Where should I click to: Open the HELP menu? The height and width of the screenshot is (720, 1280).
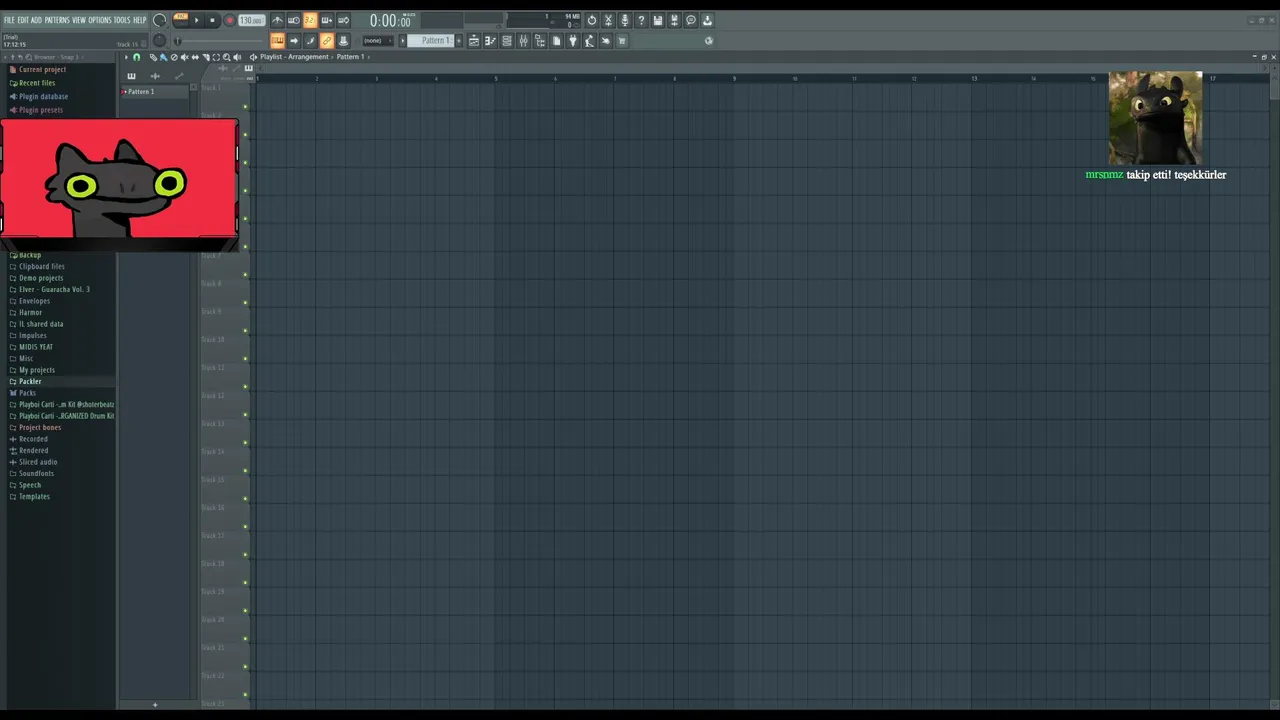(x=140, y=20)
